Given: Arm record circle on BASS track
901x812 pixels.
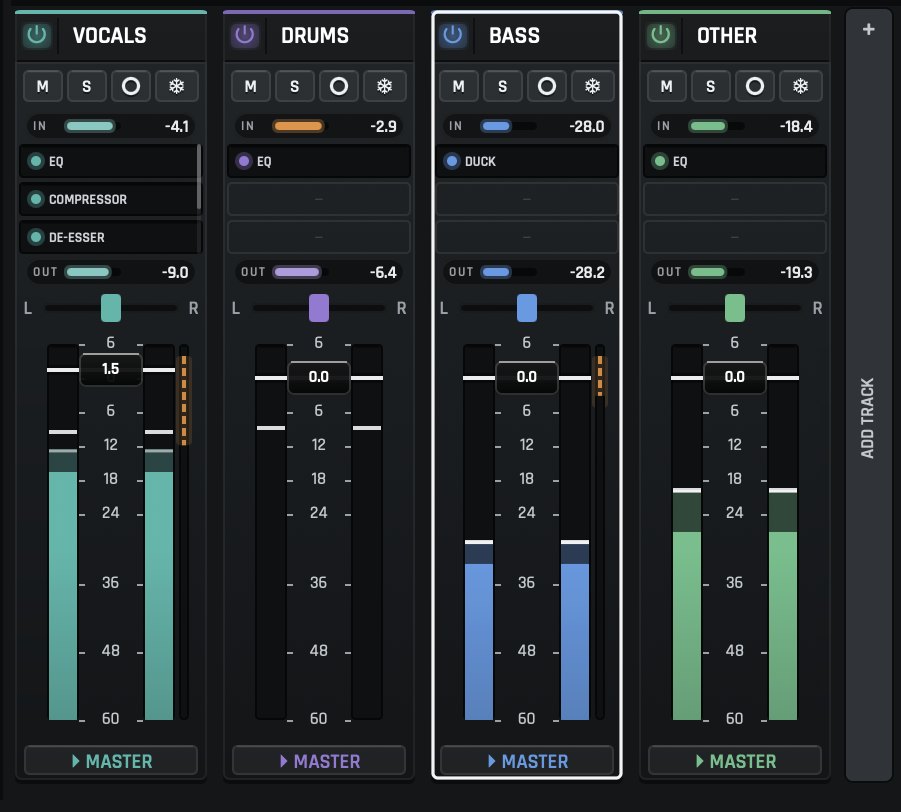Looking at the screenshot, I should (x=547, y=86).
